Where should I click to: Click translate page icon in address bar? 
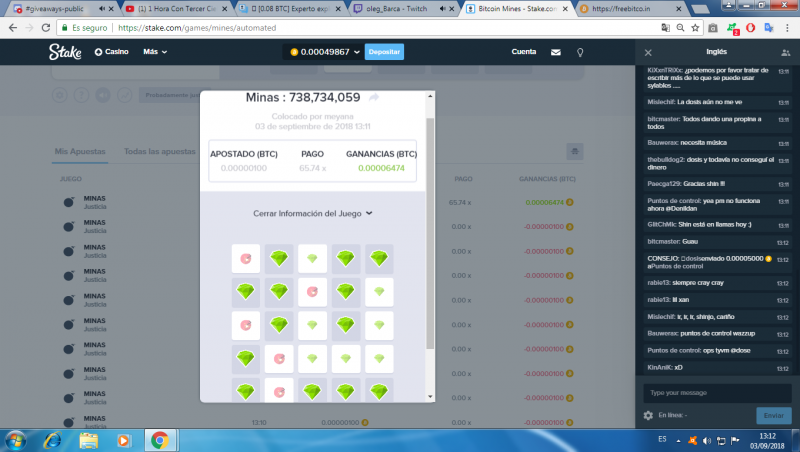click(x=665, y=28)
